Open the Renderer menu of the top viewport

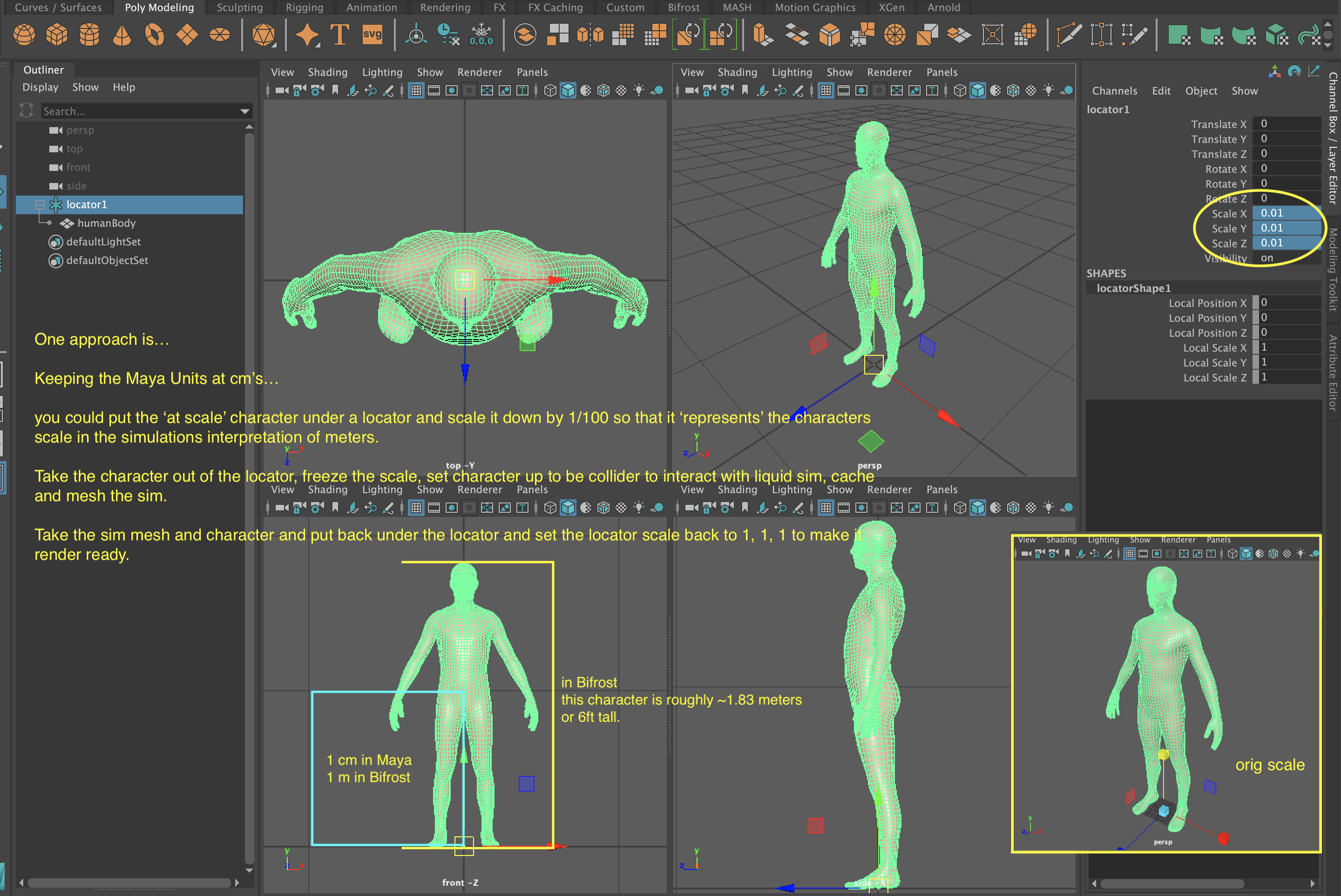(480, 72)
